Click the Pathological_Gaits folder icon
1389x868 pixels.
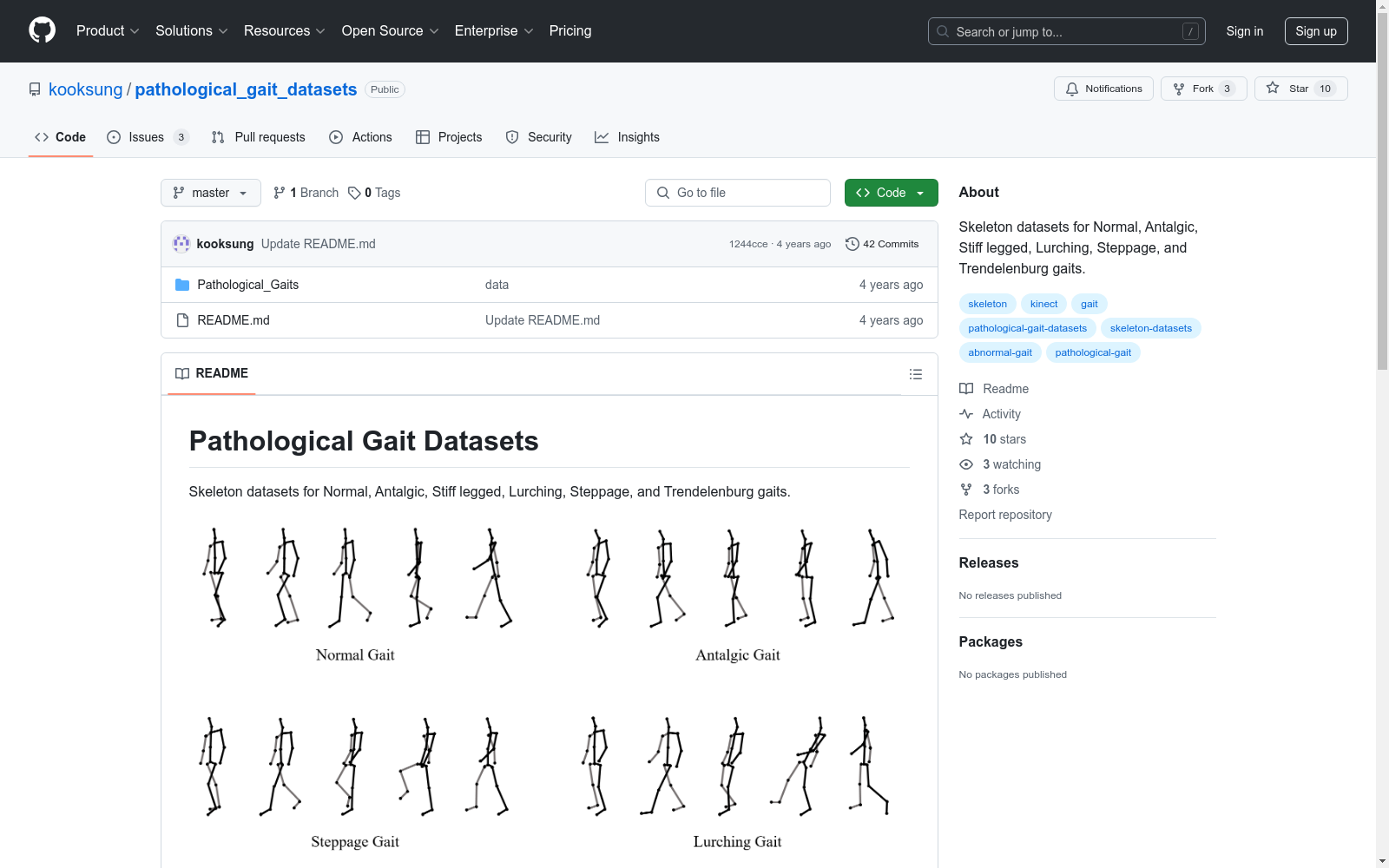coord(182,285)
